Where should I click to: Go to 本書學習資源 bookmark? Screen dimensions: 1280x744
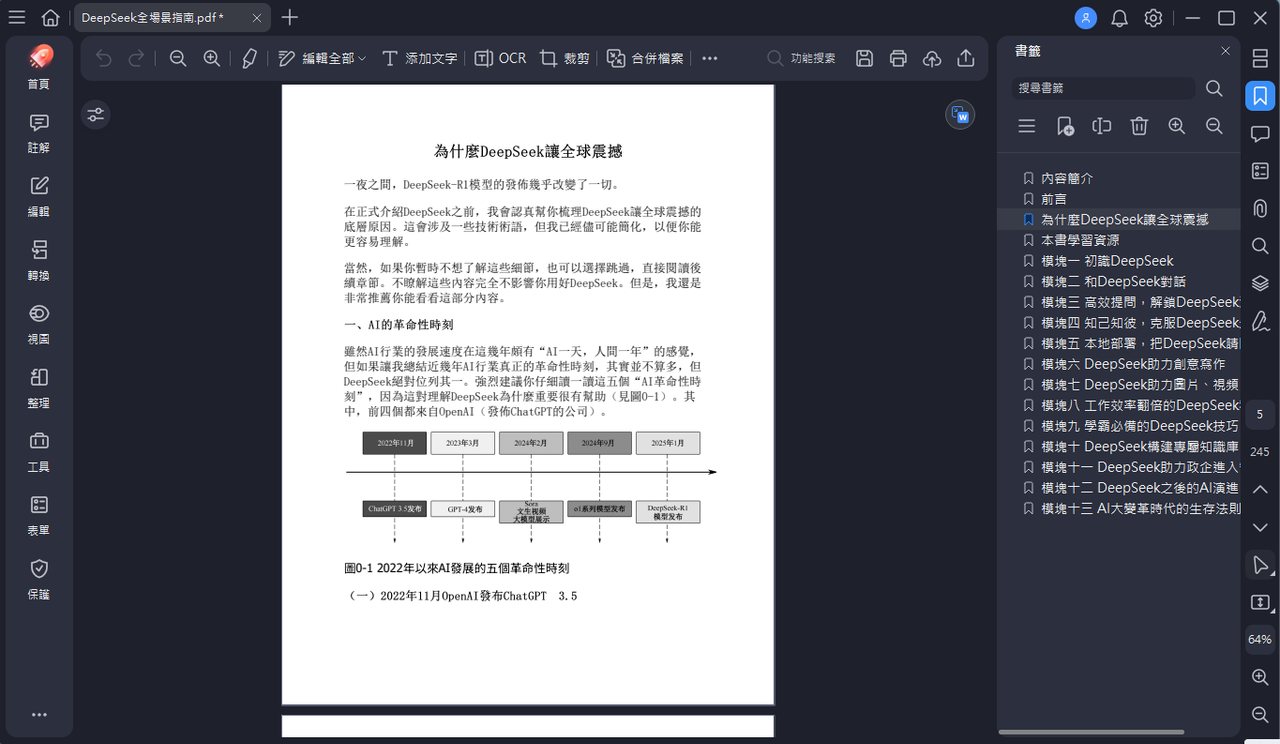[1080, 240]
